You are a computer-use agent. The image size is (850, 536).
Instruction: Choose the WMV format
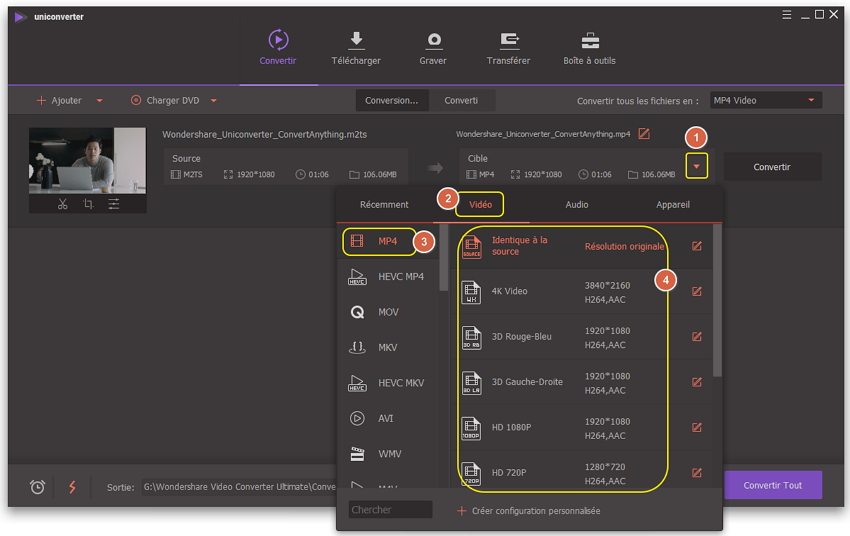point(388,454)
